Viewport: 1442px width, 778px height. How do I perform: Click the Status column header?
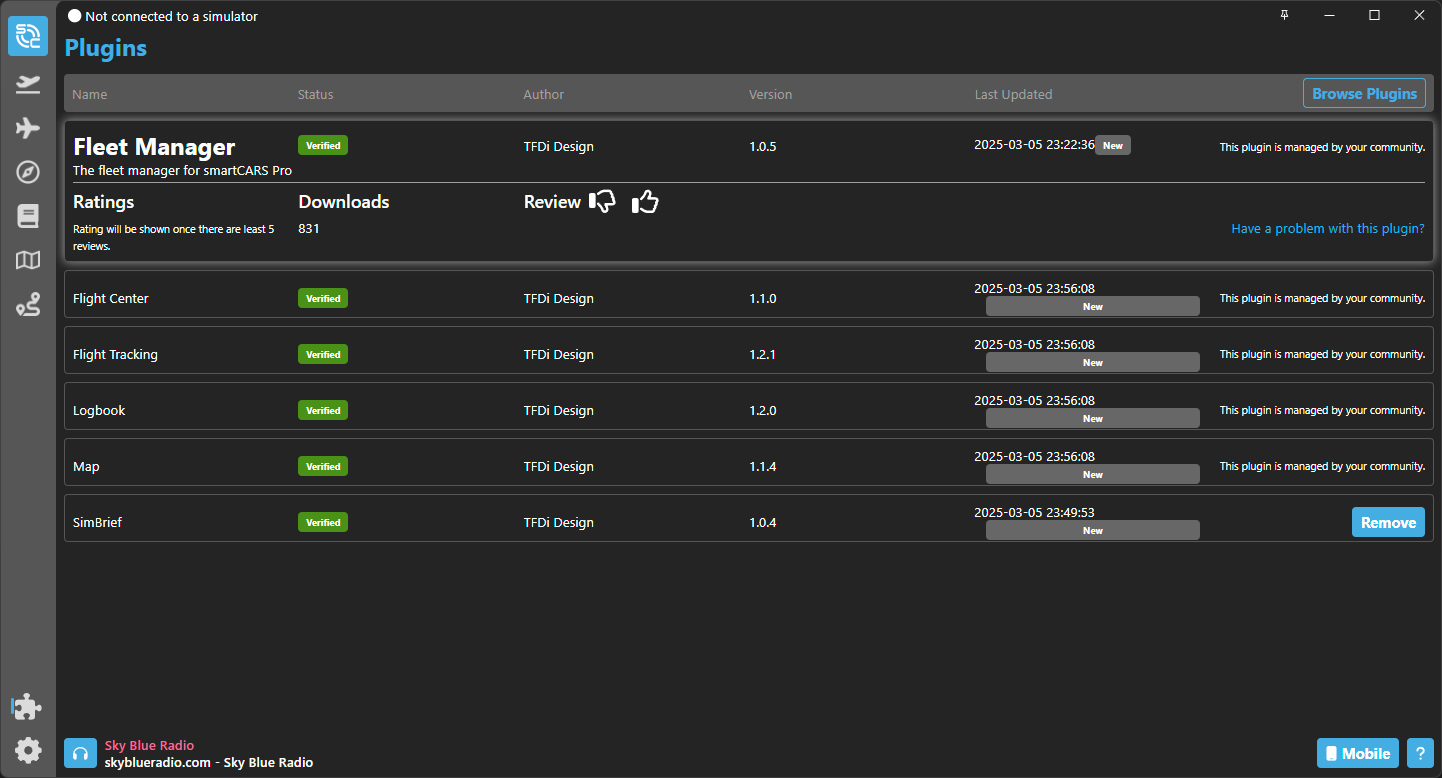[x=316, y=94]
